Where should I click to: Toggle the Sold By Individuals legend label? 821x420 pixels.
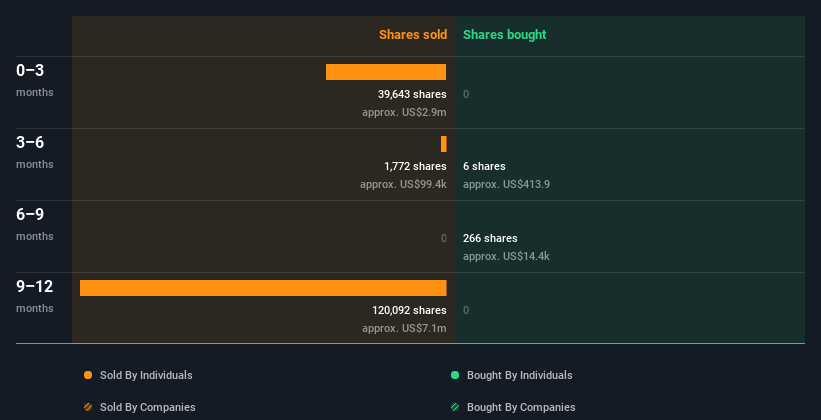(146, 375)
